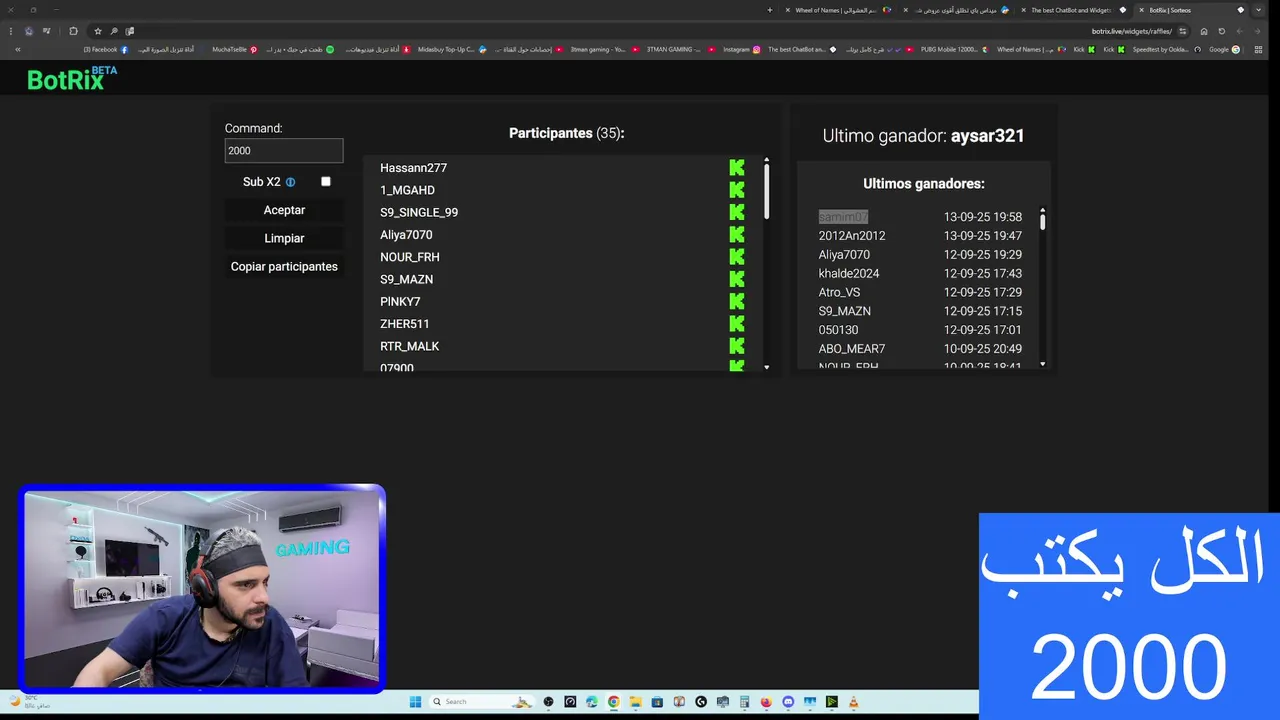Click the Limpiar button

[284, 238]
